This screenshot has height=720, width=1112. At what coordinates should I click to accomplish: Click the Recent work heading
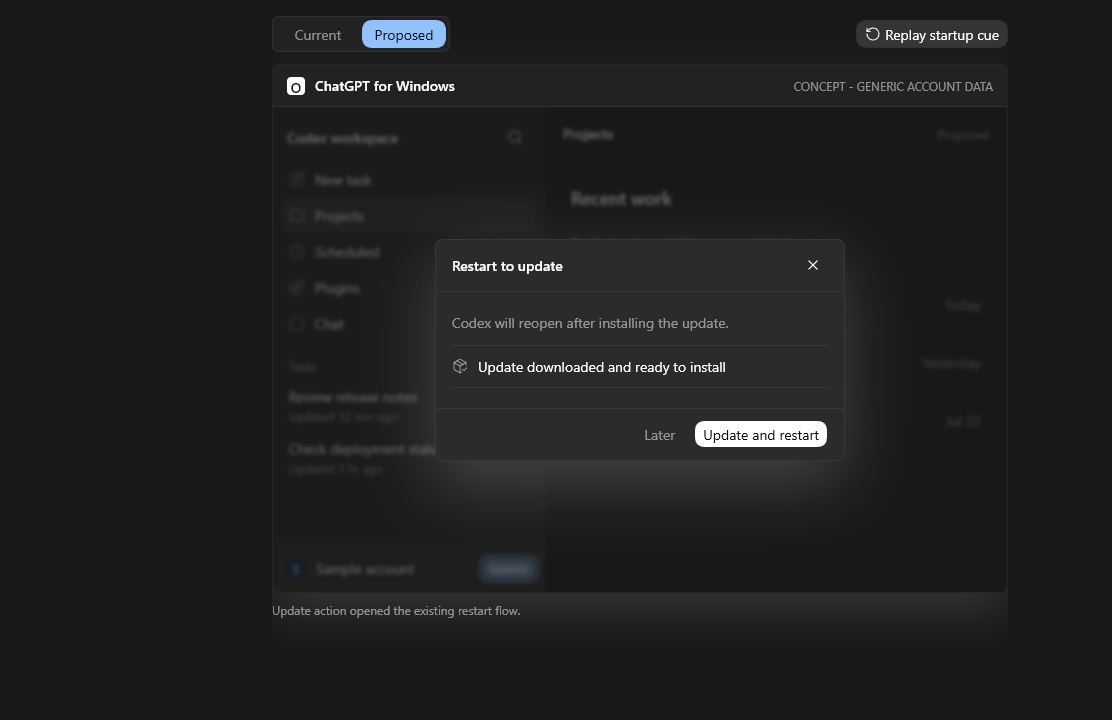(621, 199)
